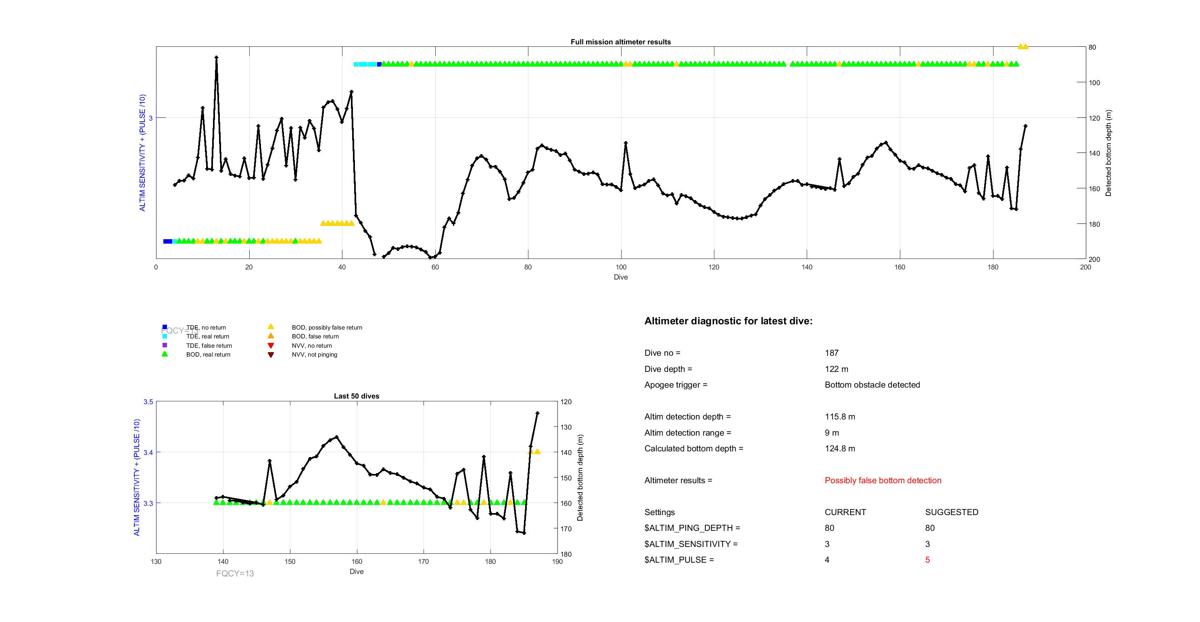Click 'Detected bottom depth (m)' label of full mission chart
The height and width of the screenshot is (622, 1200).
[x=1109, y=153]
